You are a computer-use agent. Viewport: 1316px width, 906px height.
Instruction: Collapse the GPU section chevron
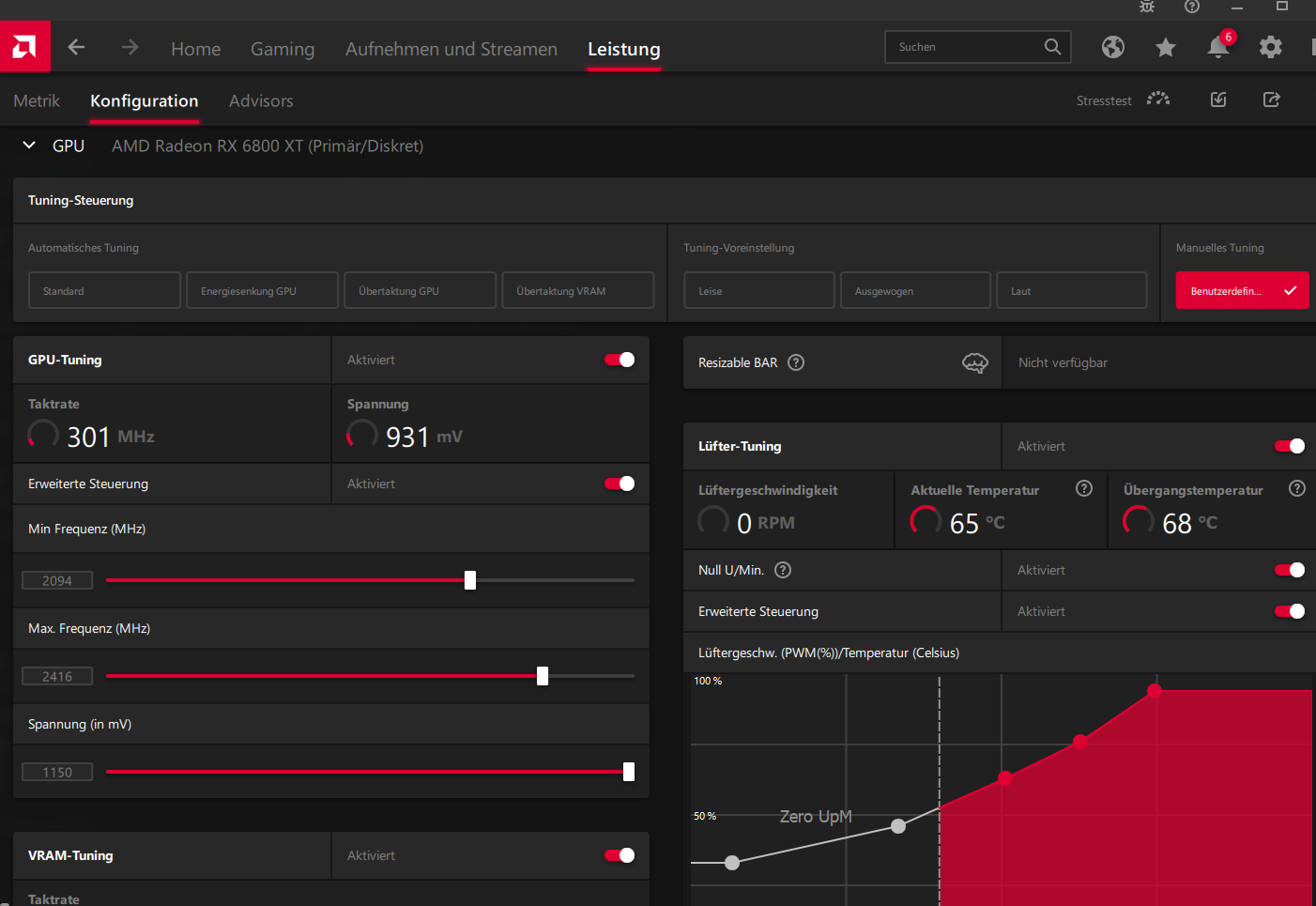29,146
